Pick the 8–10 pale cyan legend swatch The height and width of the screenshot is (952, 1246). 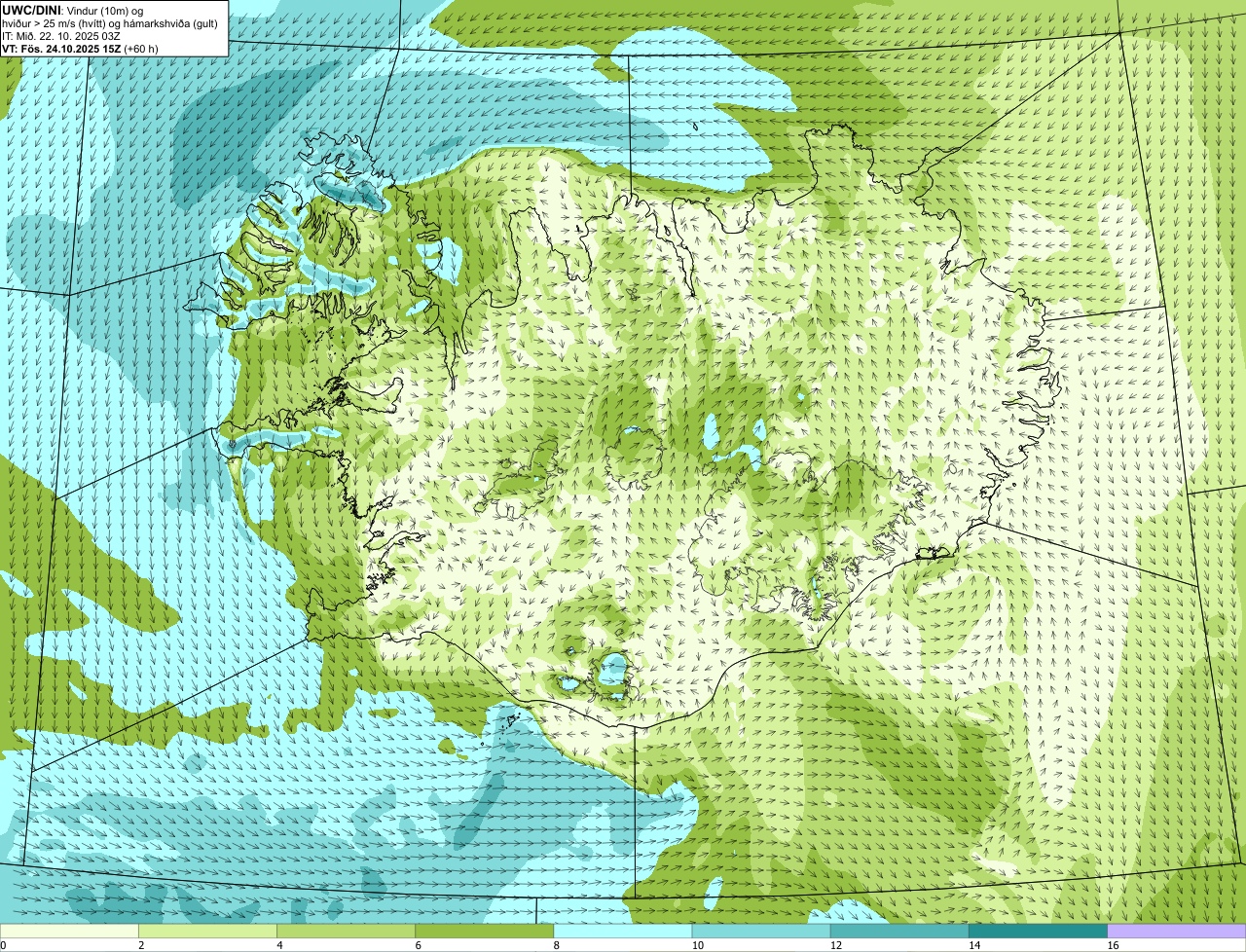click(x=623, y=932)
